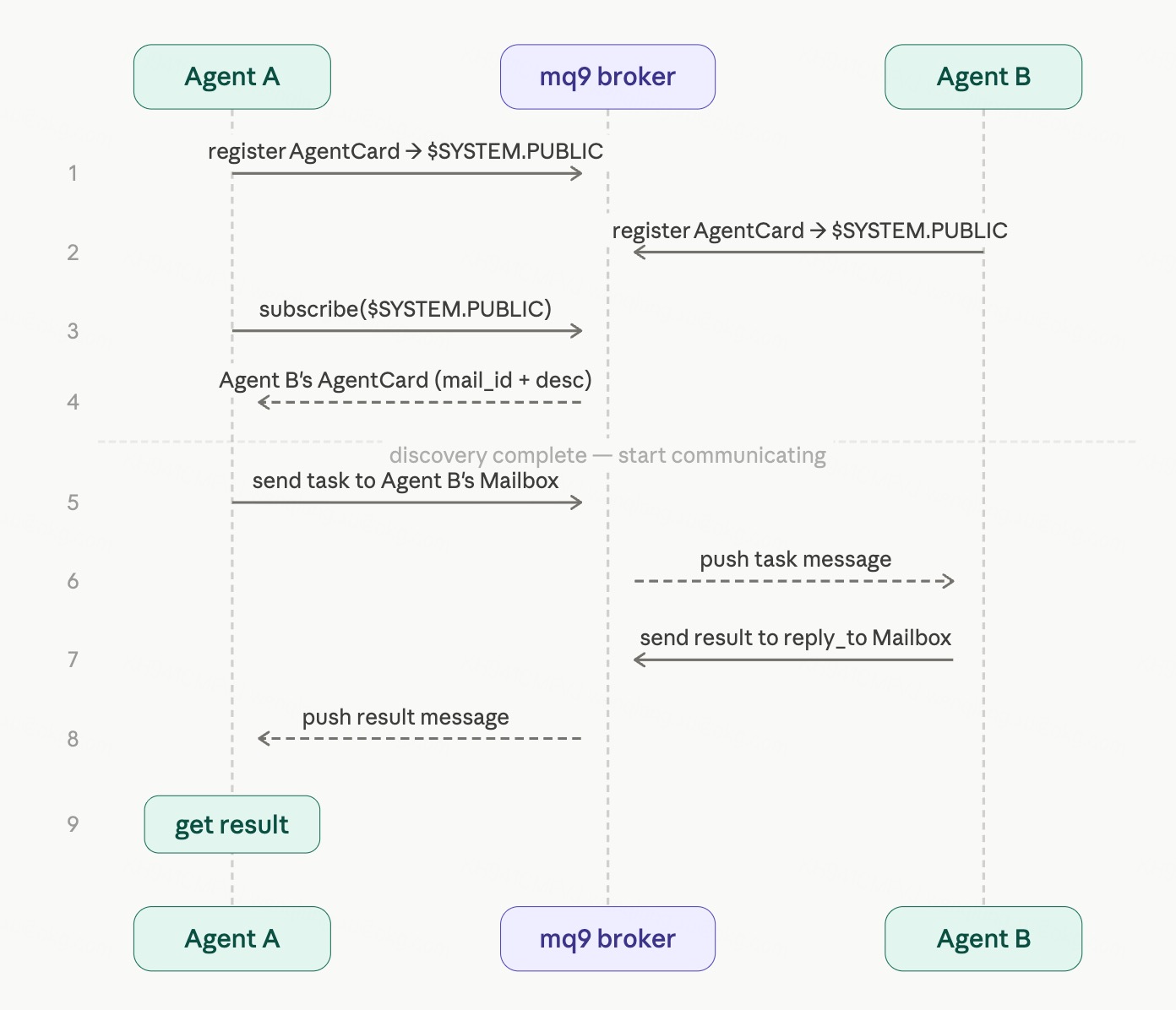The height and width of the screenshot is (1010, 1176).
Task: Click "send result to reply_to Mailbox" label
Action: (x=795, y=638)
